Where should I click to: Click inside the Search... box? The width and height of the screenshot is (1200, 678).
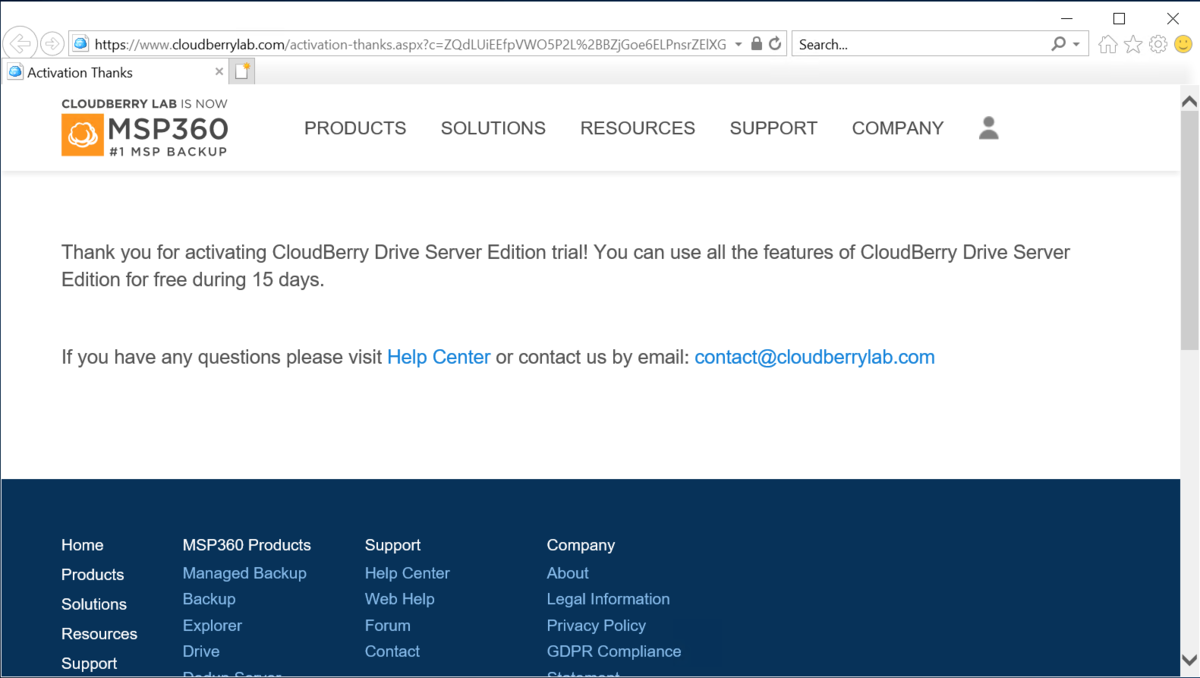920,44
